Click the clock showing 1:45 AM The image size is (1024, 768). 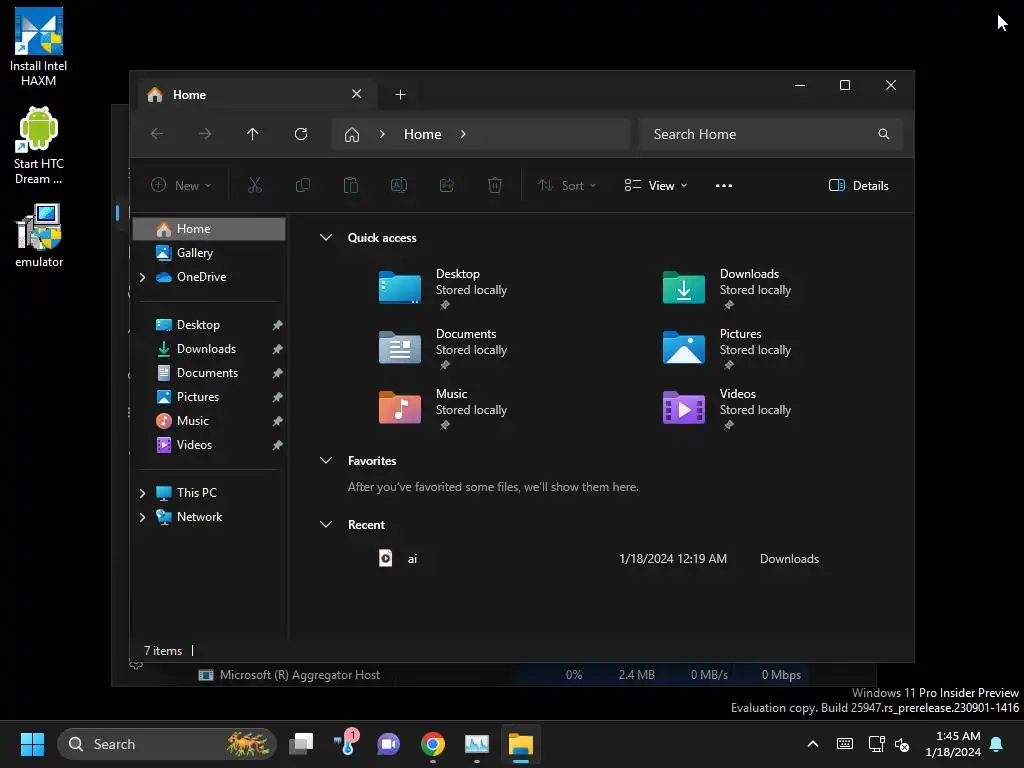click(953, 744)
